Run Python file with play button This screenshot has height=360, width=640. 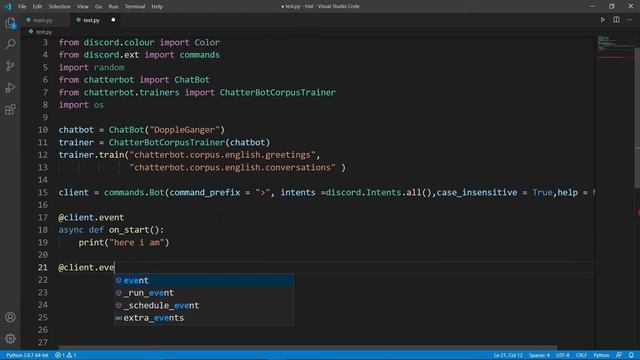pyautogui.click(x=602, y=20)
